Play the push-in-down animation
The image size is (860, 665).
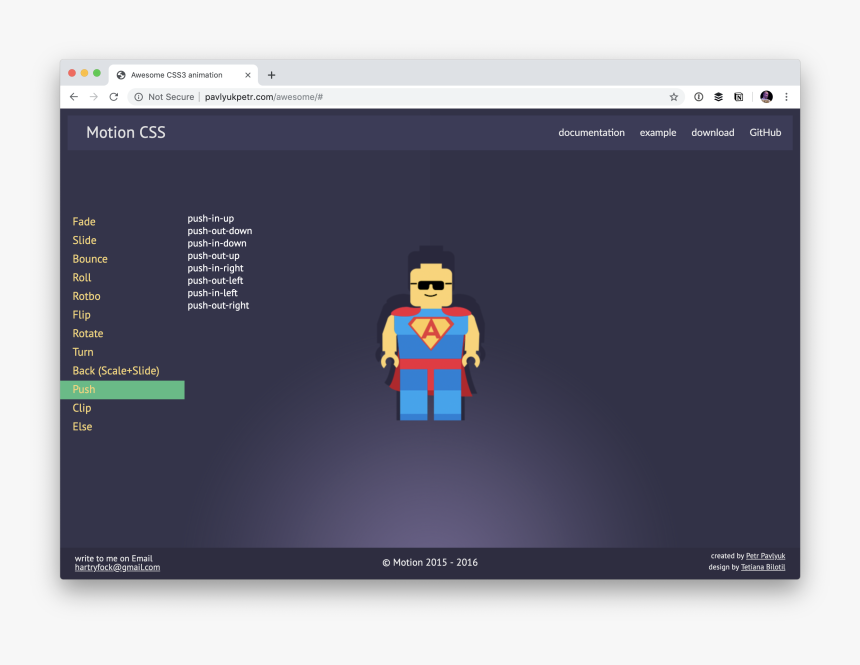[217, 243]
